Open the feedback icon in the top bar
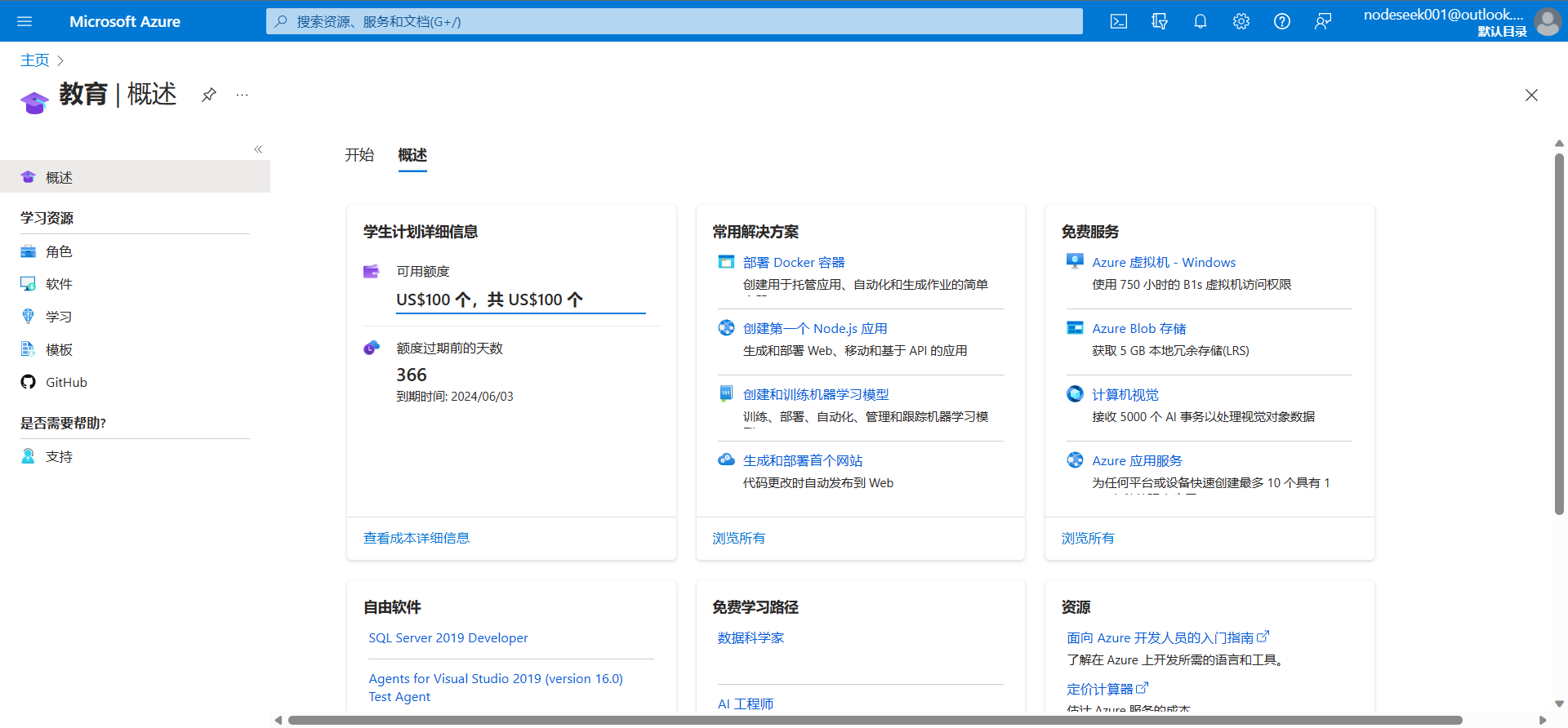Screen dimensions: 1568x728 pyautogui.click(x=1323, y=21)
